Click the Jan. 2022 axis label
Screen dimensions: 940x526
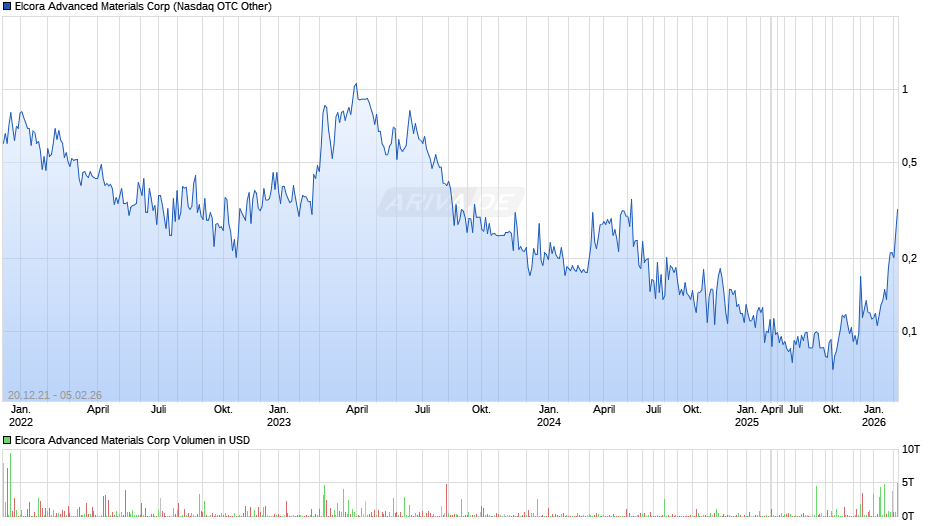tap(20, 416)
